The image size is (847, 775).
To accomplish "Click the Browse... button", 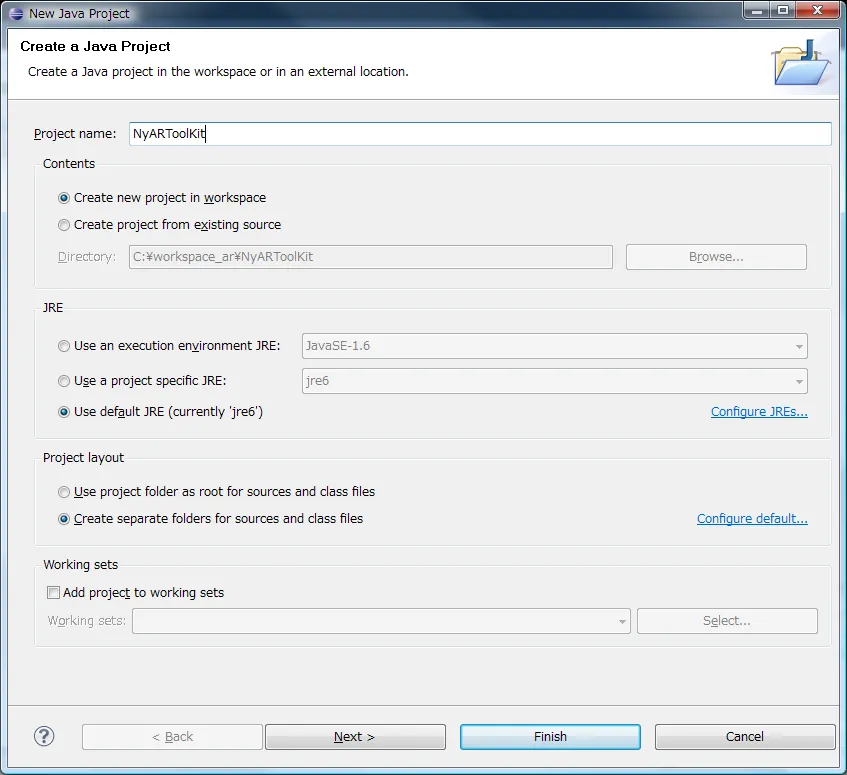I will click(716, 257).
